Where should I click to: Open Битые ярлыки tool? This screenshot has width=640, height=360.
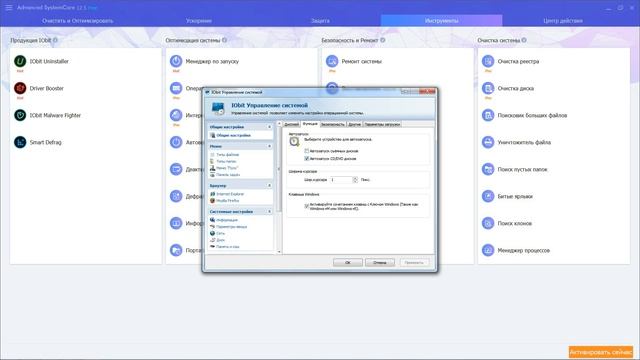(507, 196)
